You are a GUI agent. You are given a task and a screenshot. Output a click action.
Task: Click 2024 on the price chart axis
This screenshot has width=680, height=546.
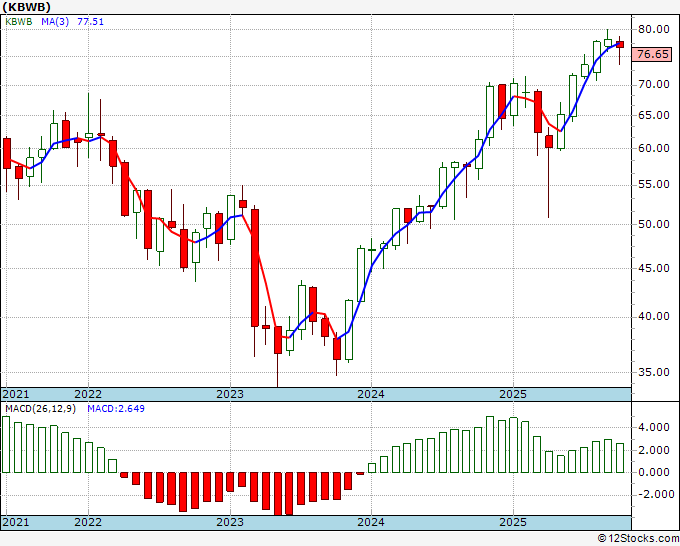371,394
